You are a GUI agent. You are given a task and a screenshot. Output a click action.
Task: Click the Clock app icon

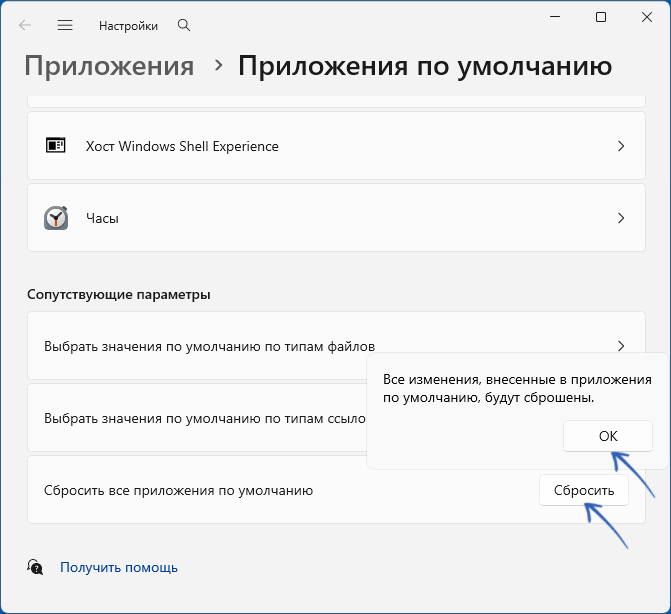[x=56, y=218]
